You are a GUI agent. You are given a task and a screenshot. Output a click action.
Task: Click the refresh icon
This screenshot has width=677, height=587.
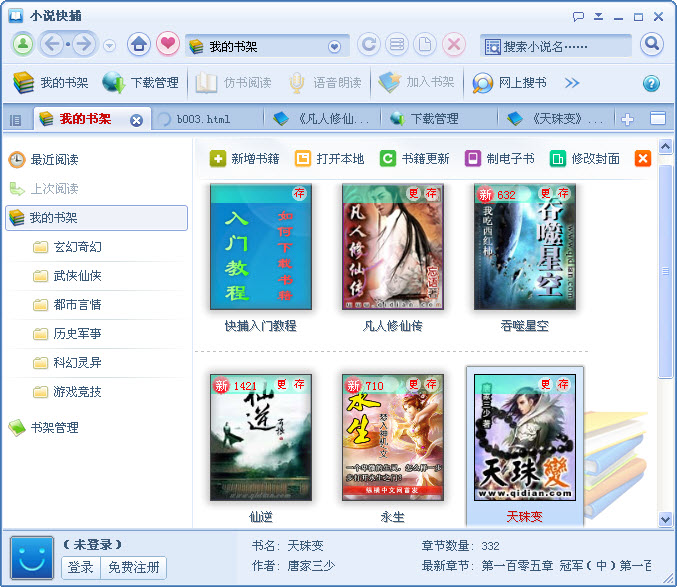368,44
